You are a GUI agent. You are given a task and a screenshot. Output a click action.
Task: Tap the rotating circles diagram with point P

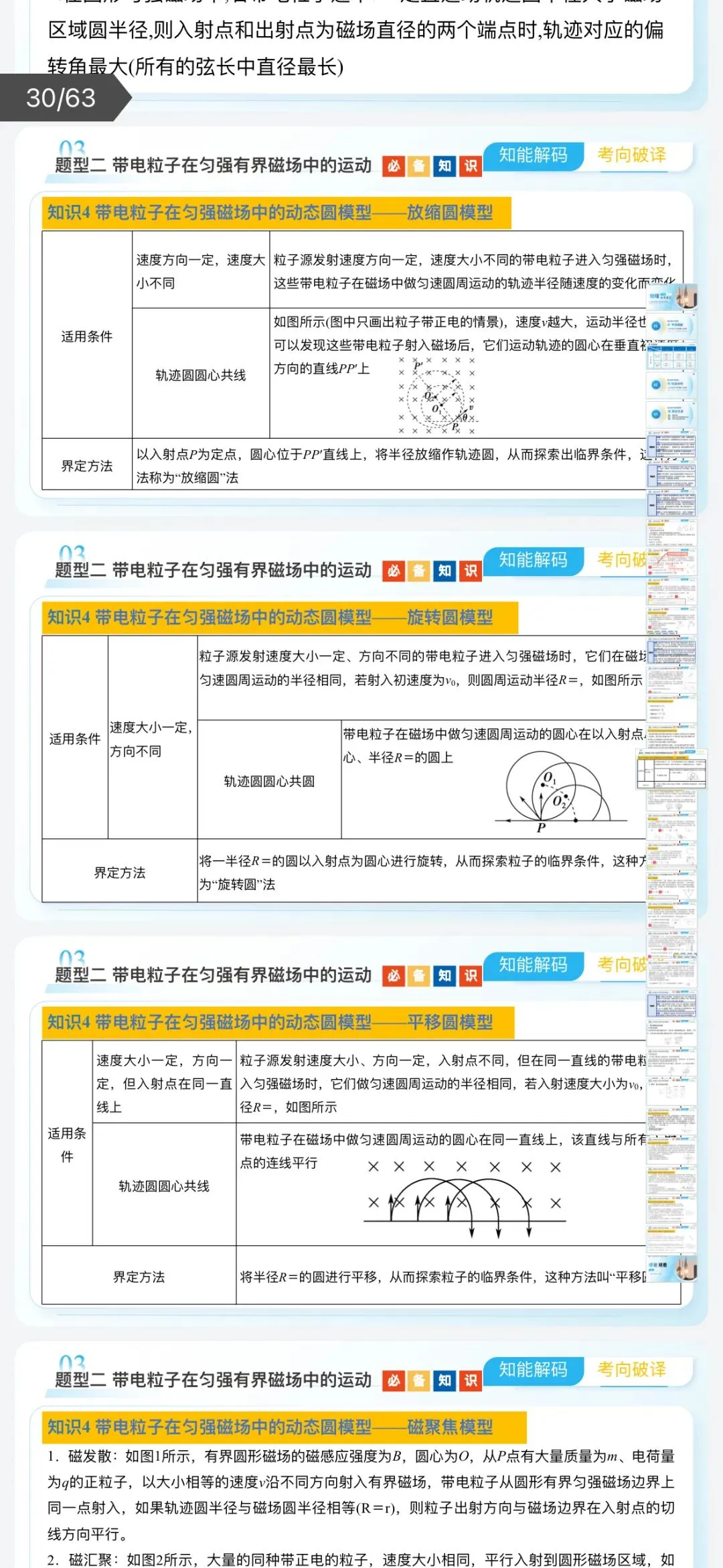[x=560, y=792]
